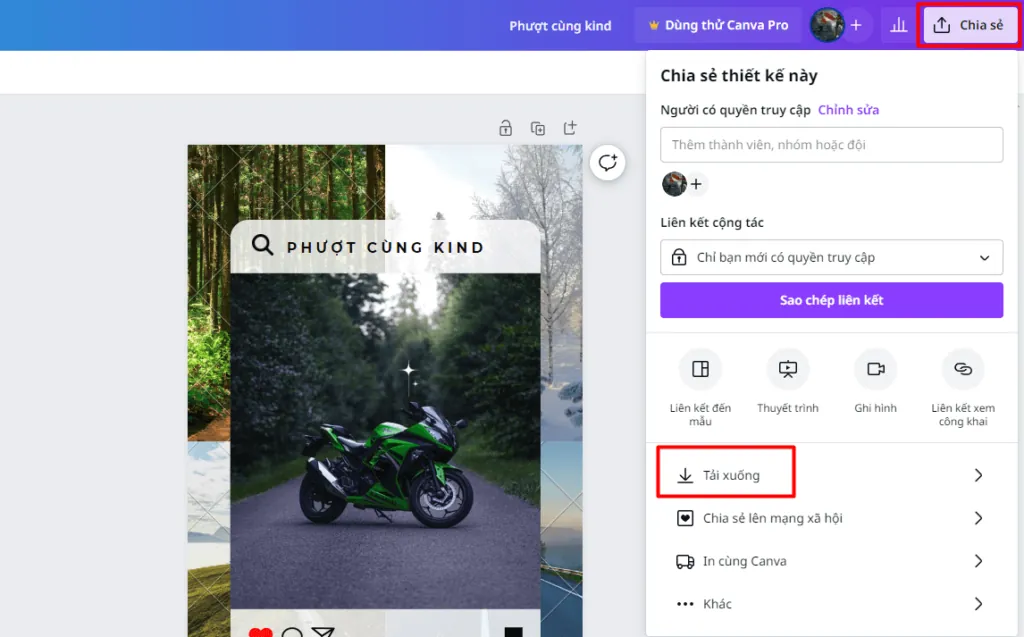Viewport: 1024px width, 637px height.
Task: Click the duplicate page icon above canvas
Action: (537, 128)
